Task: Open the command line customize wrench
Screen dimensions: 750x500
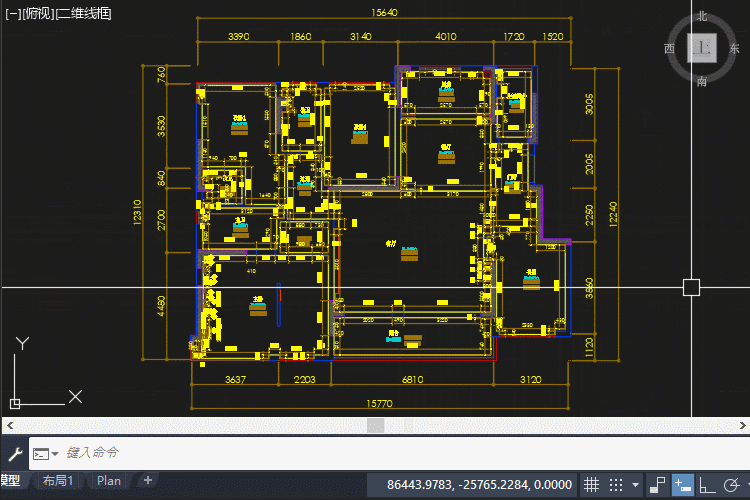Action: [x=15, y=453]
